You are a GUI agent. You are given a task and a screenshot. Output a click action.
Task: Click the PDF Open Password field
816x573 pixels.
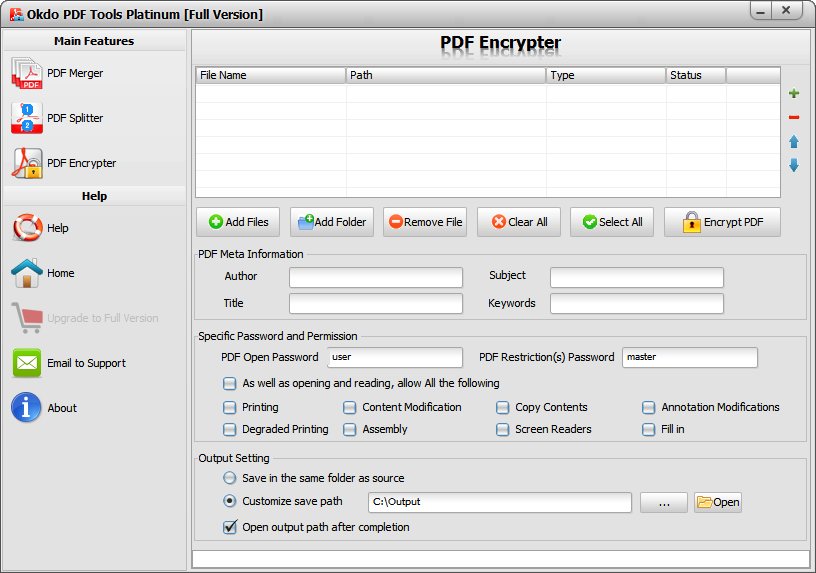(x=395, y=358)
